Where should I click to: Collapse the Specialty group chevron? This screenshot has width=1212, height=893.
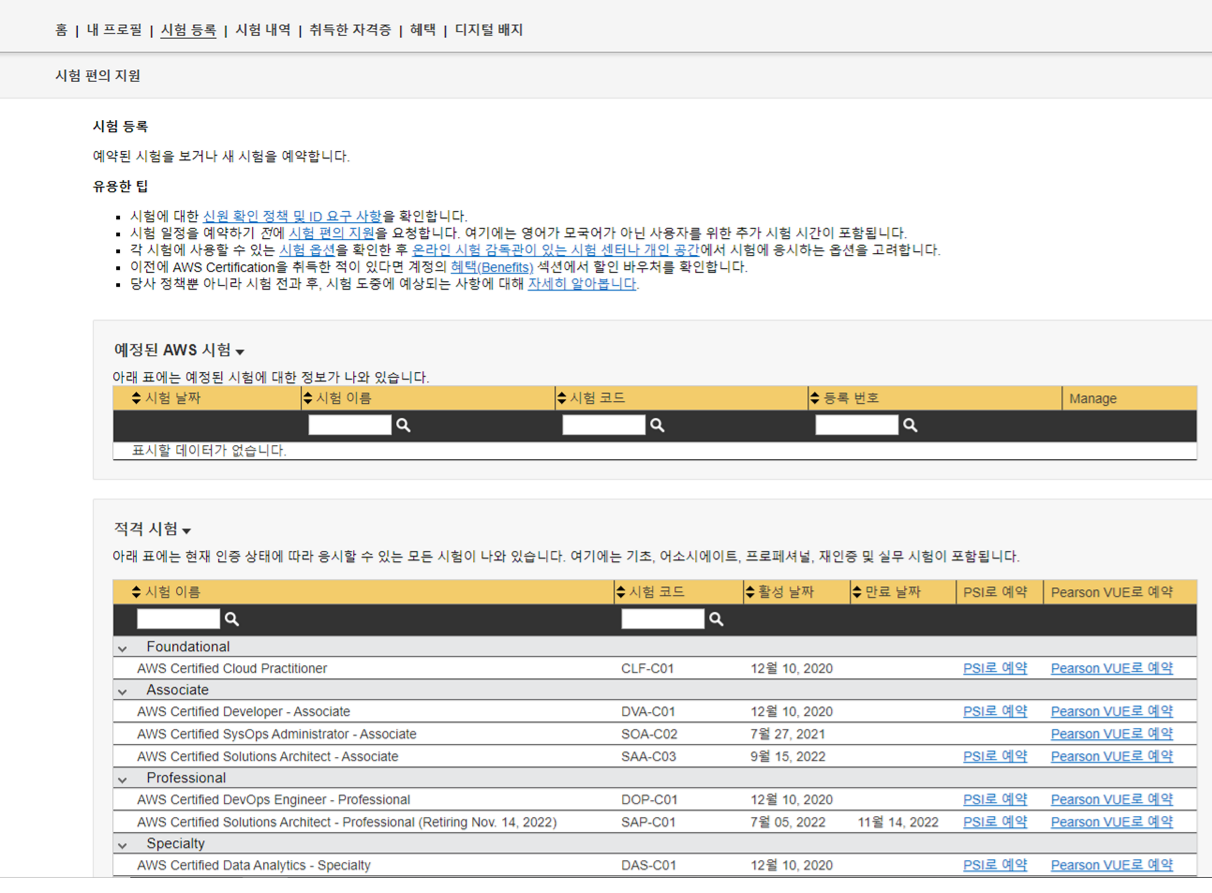[x=122, y=845]
